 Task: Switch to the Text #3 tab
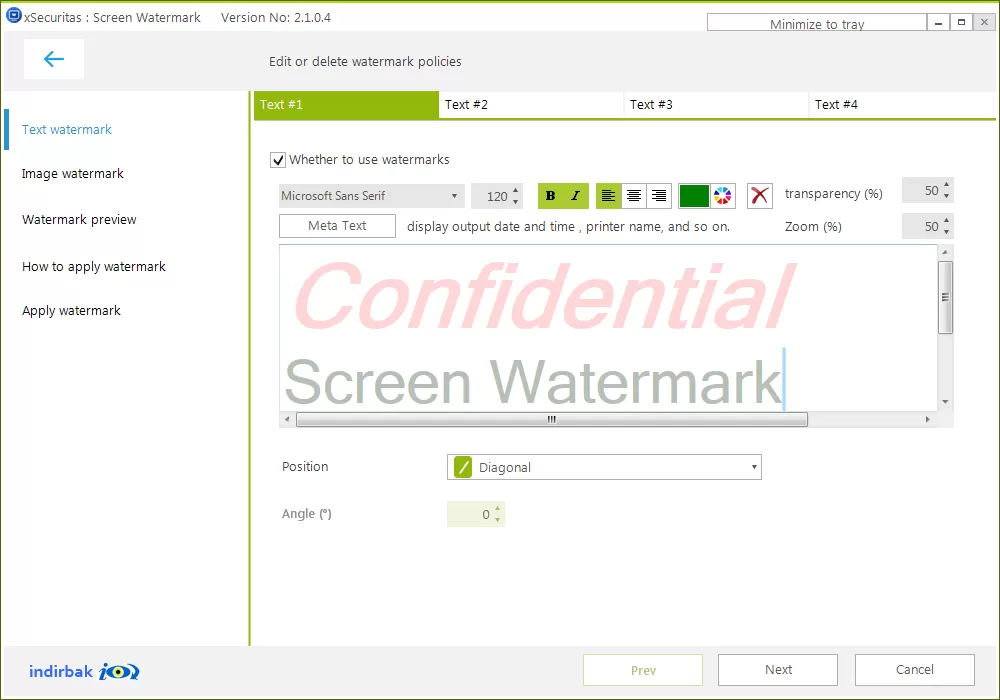coord(716,105)
